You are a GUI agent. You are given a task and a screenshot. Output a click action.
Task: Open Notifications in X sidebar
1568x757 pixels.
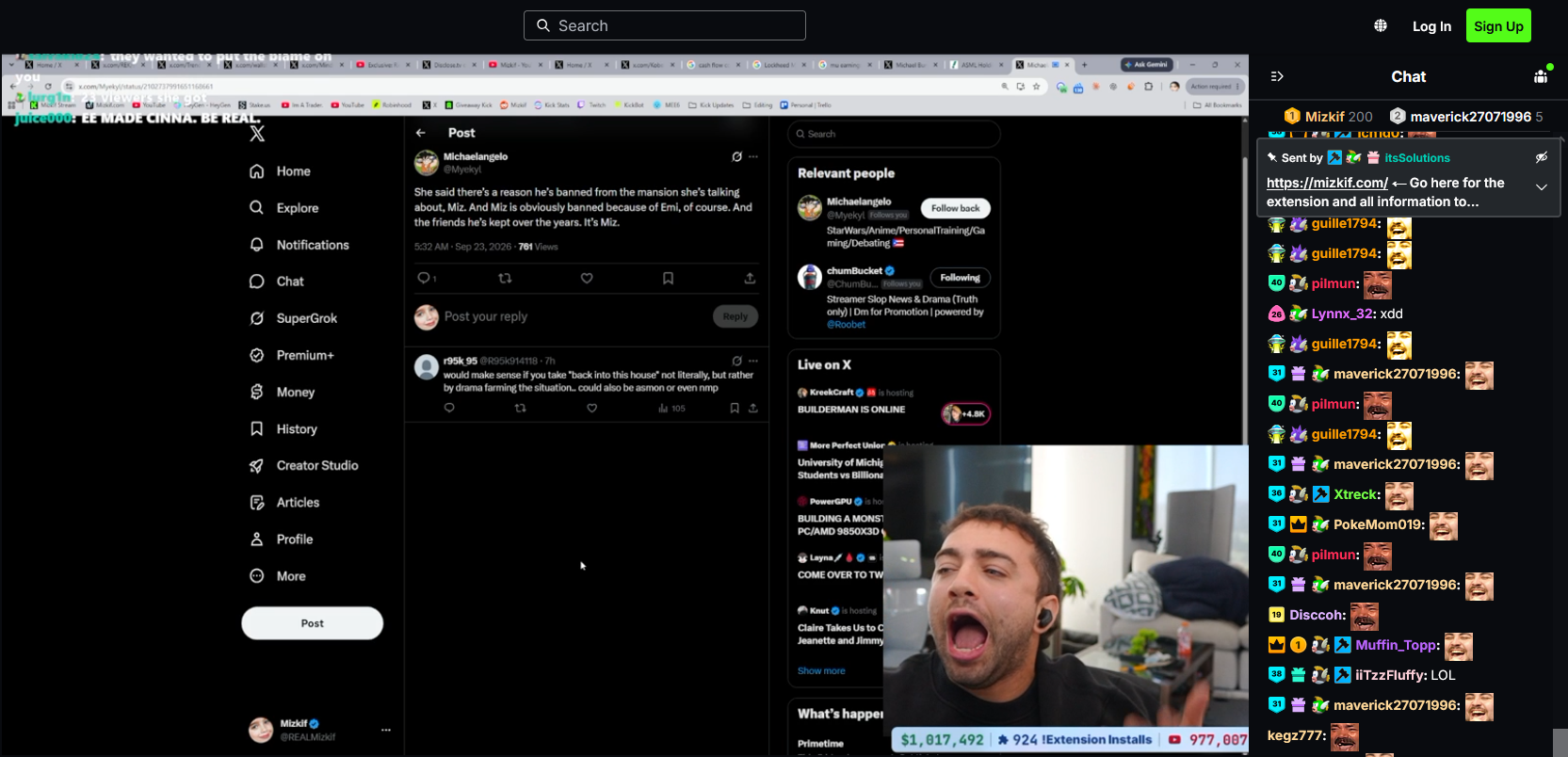pos(299,245)
